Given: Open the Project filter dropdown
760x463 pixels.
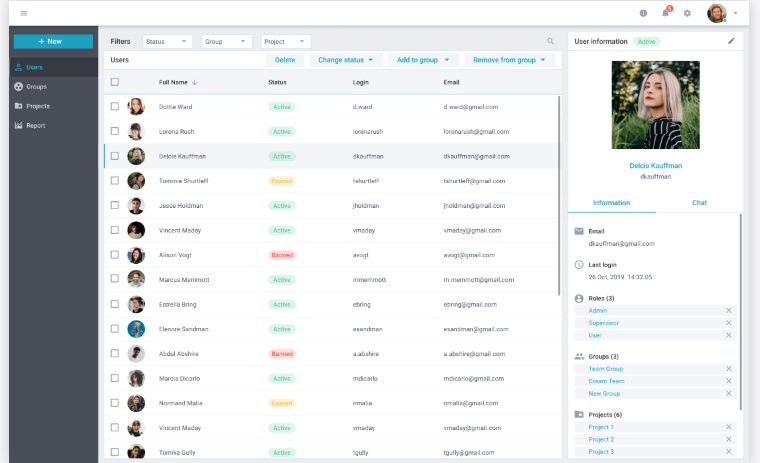Looking at the screenshot, I should (x=285, y=42).
